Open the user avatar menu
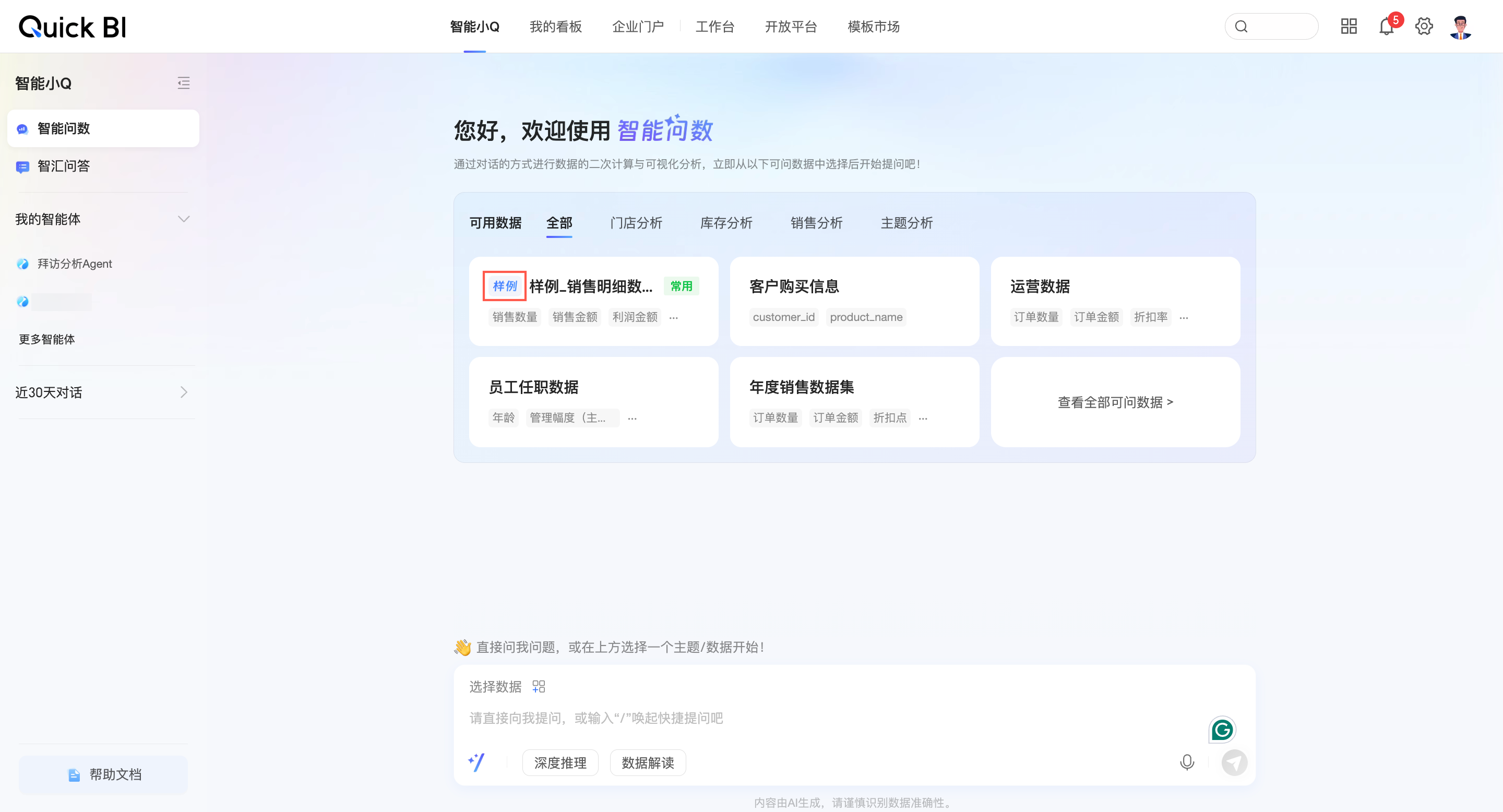The width and height of the screenshot is (1503, 812). (x=1460, y=26)
